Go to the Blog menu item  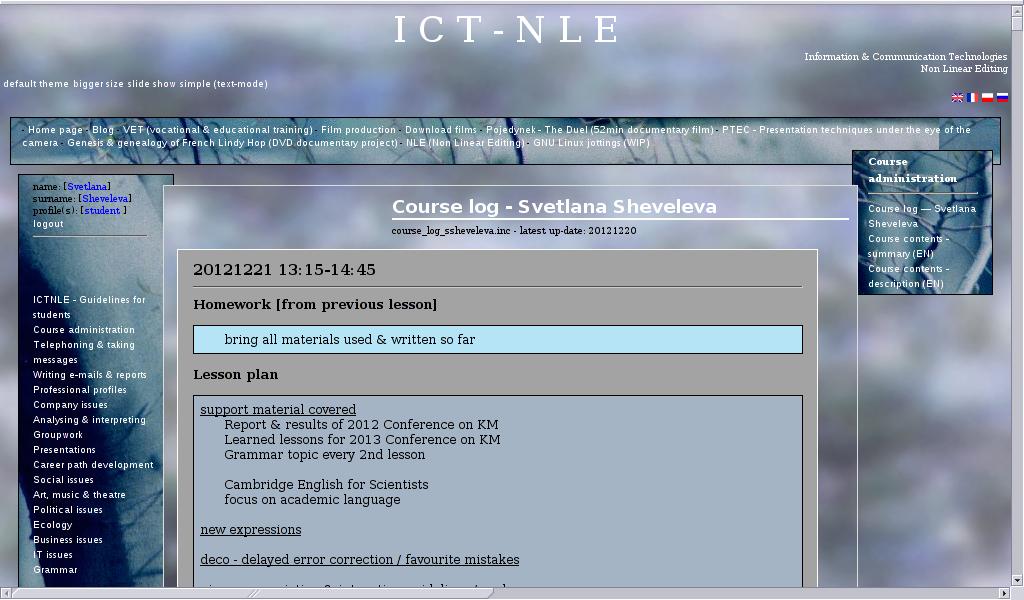click(103, 130)
